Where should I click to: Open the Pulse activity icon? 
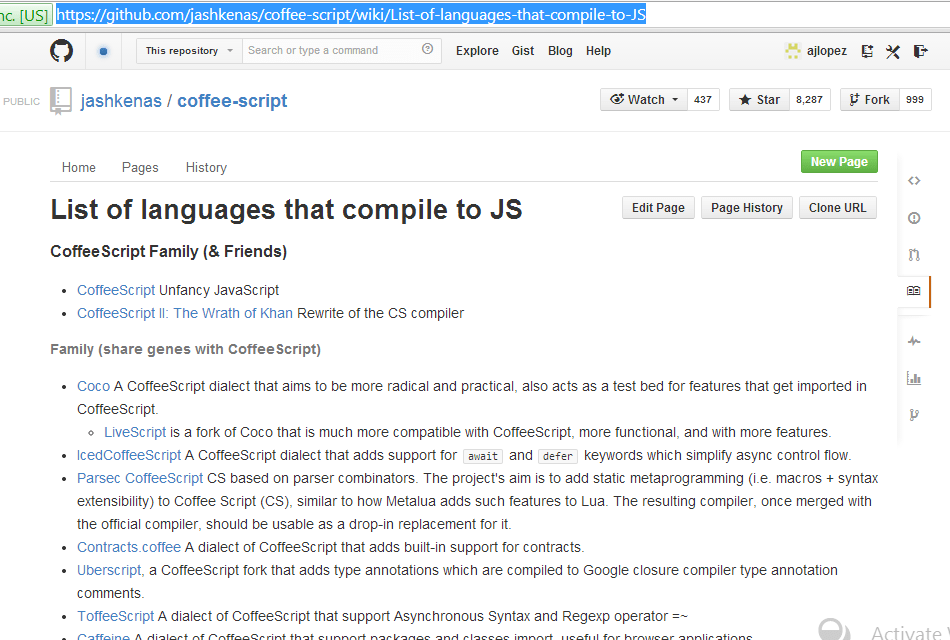pos(913,341)
